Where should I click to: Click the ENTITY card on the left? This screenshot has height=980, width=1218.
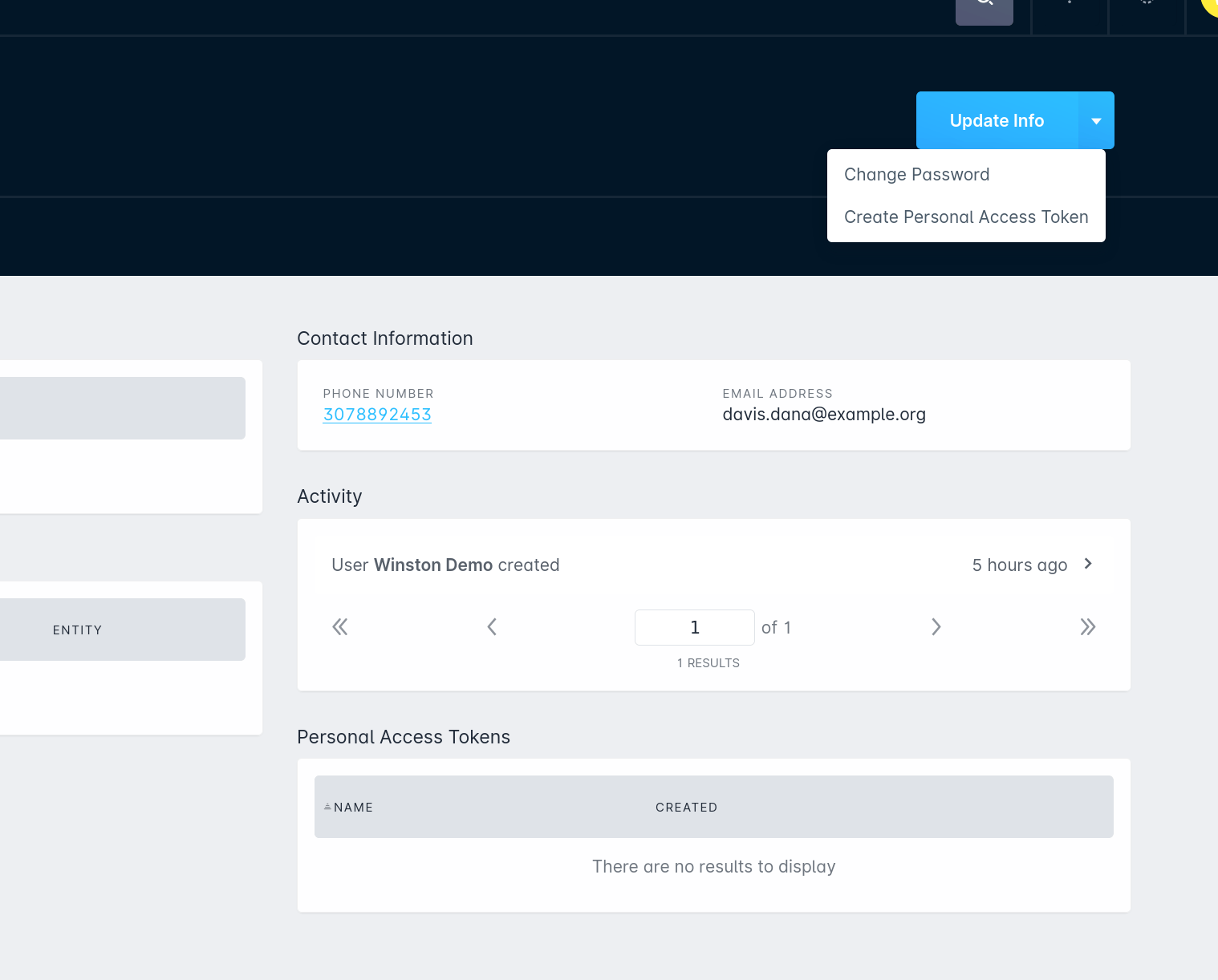pos(78,630)
